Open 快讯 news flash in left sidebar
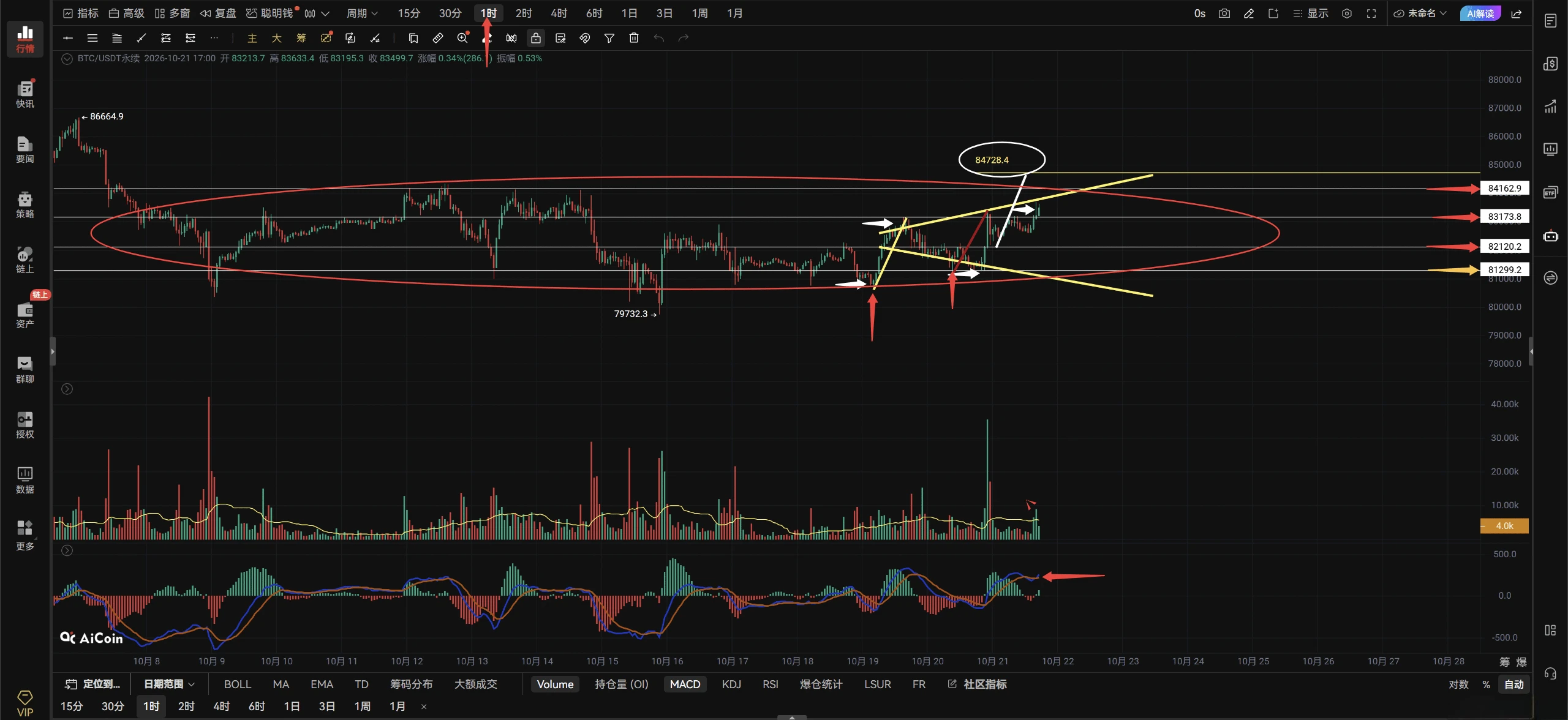1568x720 pixels. [25, 94]
